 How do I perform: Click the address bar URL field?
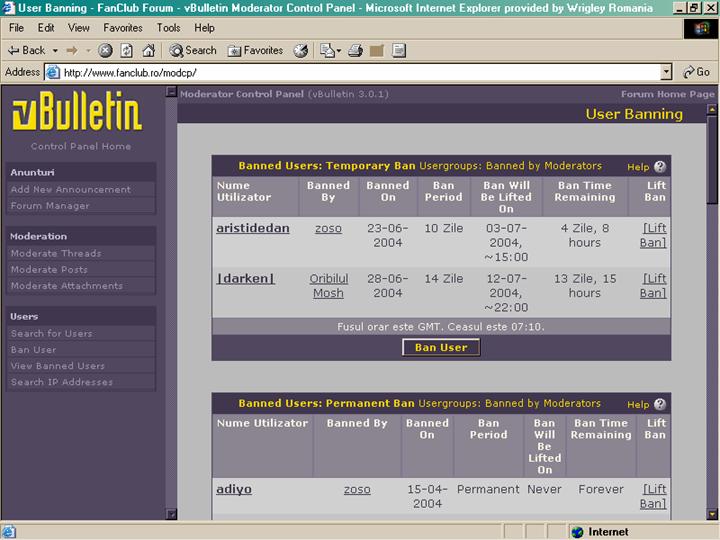coord(353,73)
